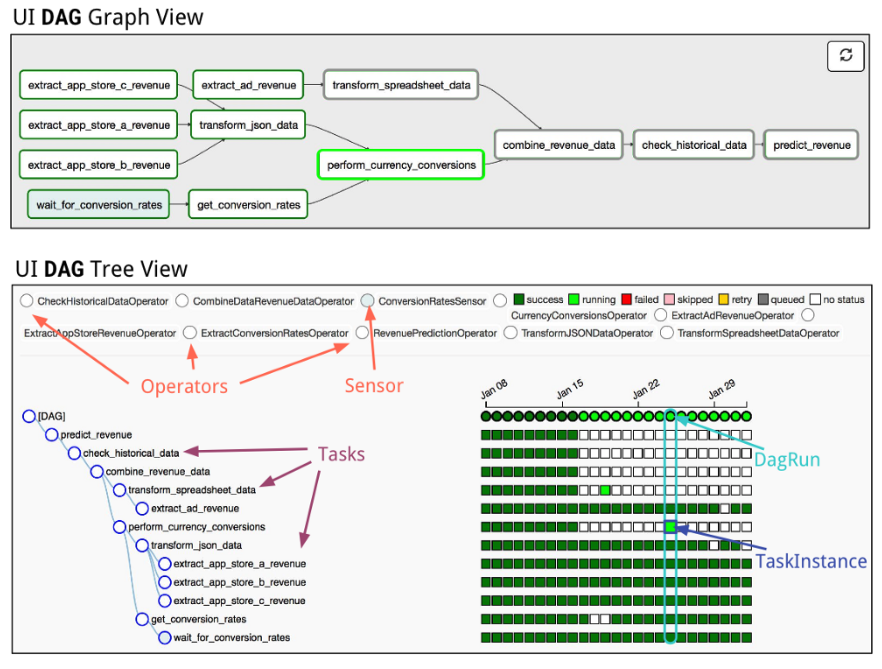
Task: Click the running status color swatch
Action: tap(574, 299)
